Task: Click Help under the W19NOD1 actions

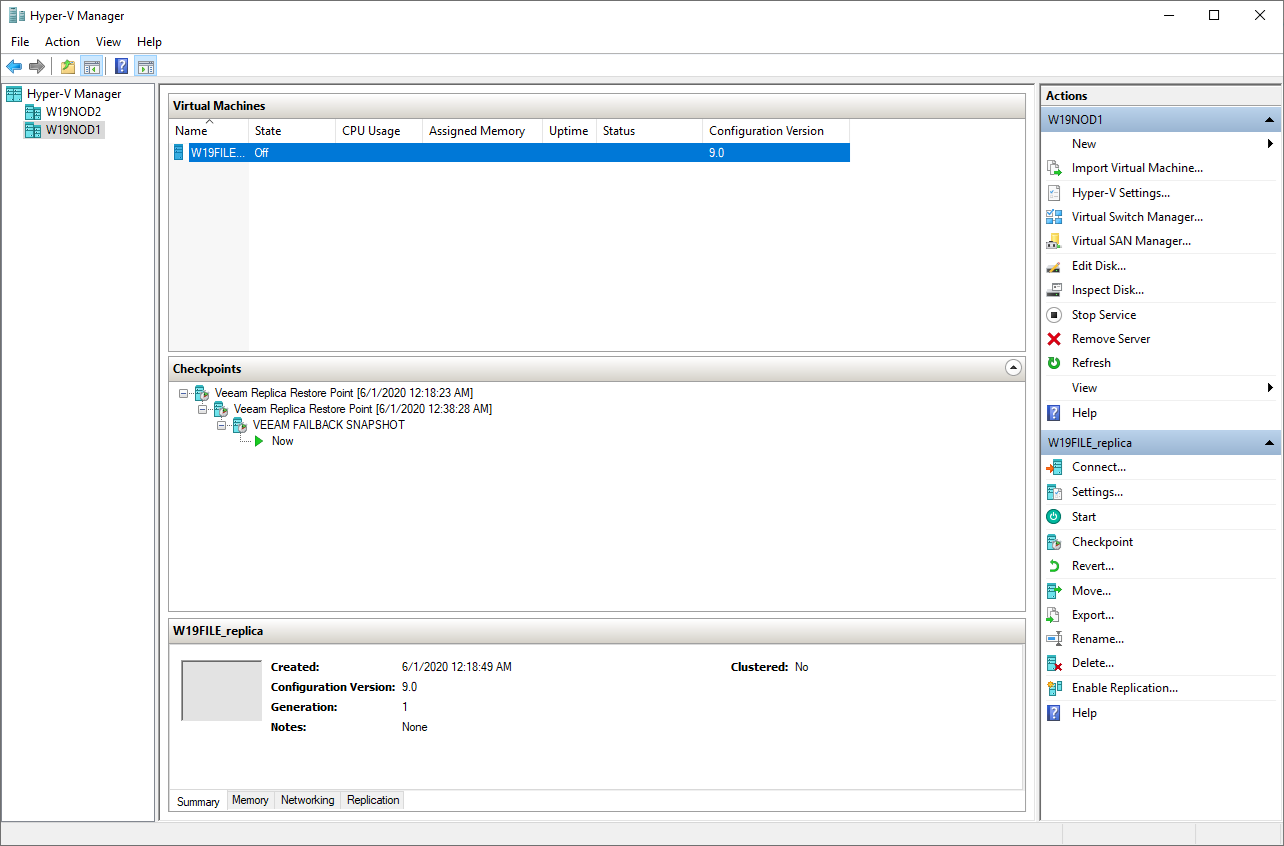Action: pos(1084,413)
